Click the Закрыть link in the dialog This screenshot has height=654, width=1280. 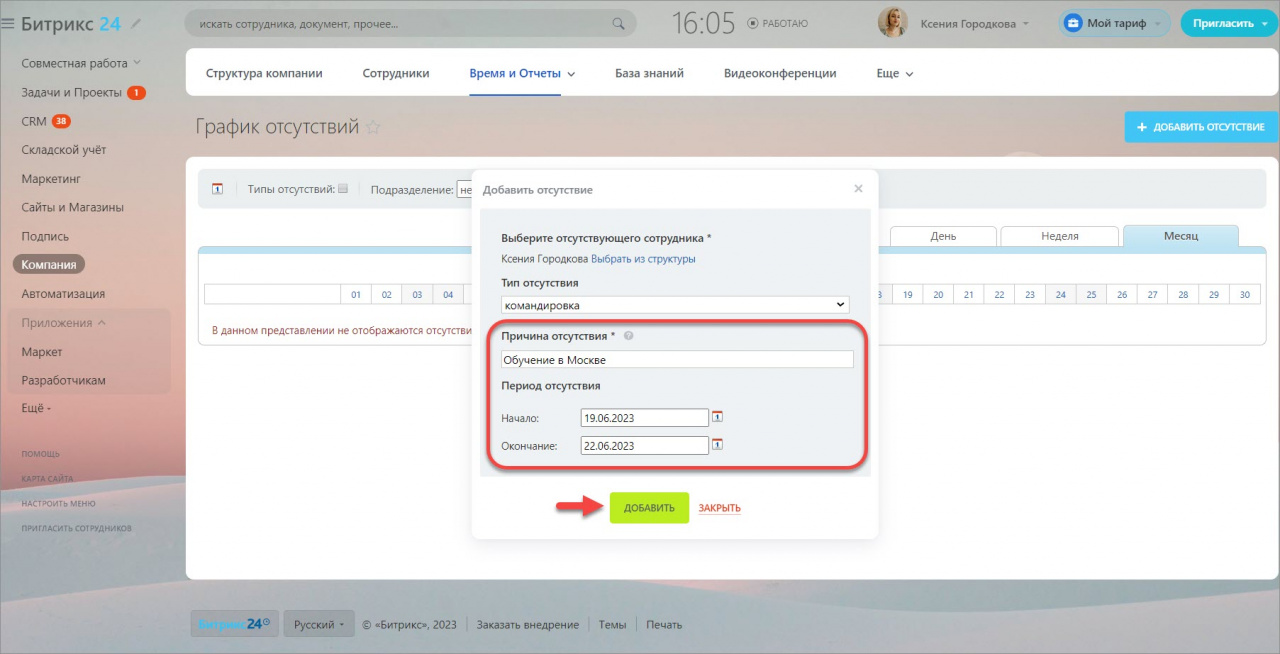720,508
